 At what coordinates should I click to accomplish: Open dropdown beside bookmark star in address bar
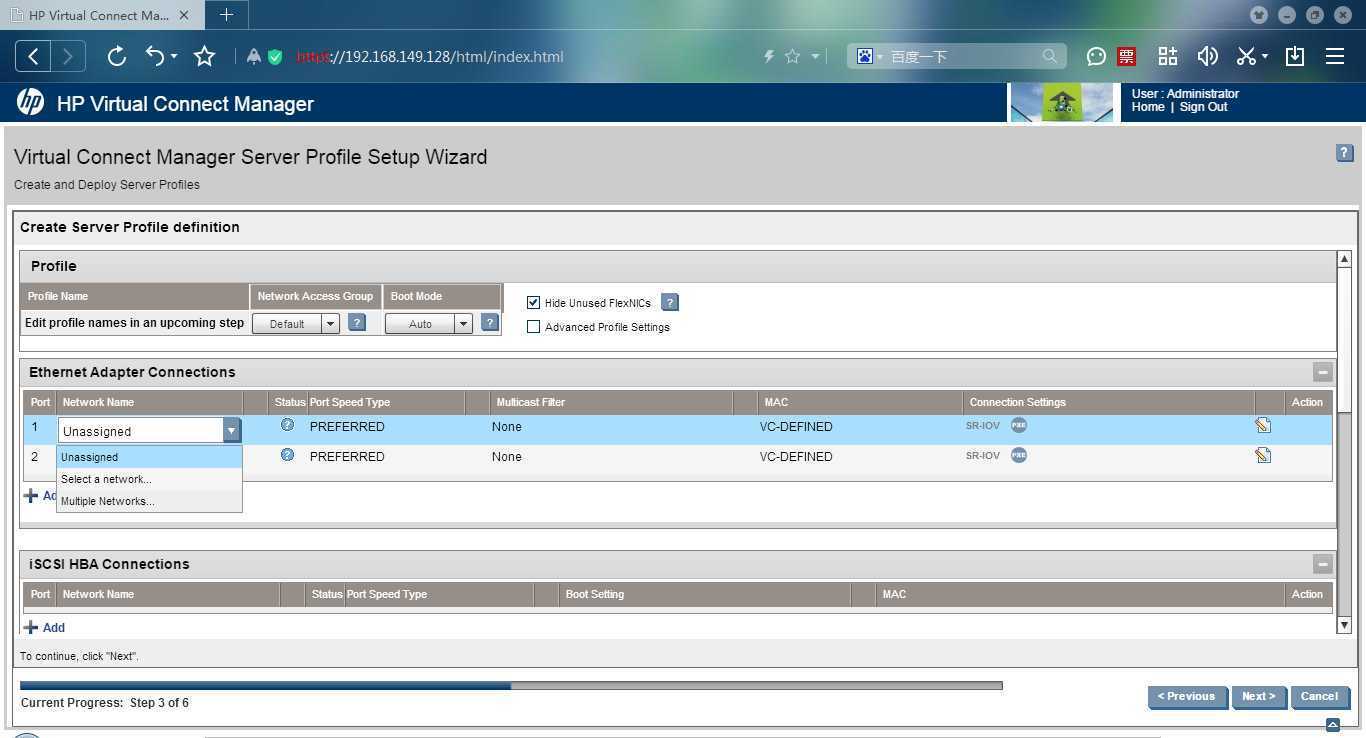[815, 57]
